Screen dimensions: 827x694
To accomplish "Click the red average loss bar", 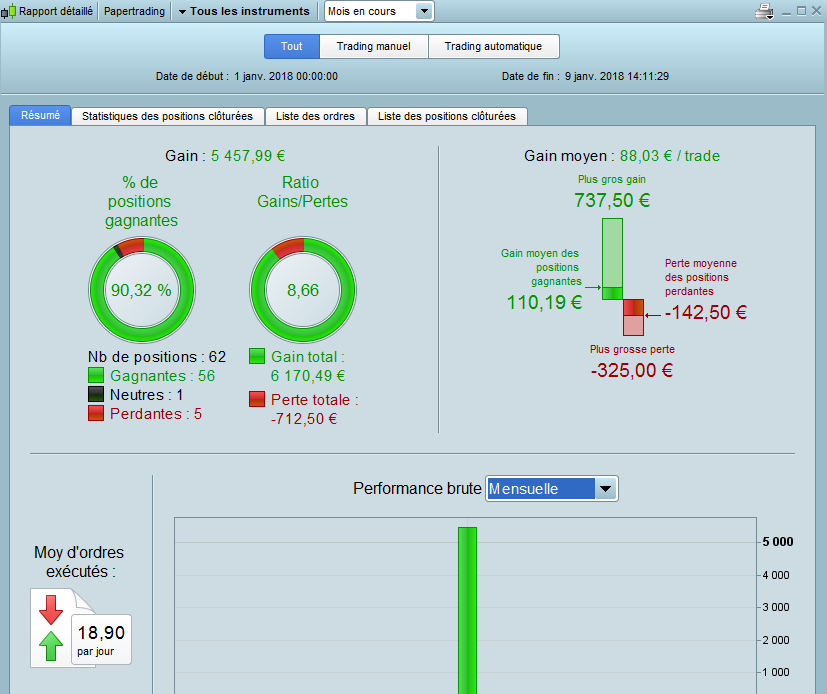I will click(633, 307).
